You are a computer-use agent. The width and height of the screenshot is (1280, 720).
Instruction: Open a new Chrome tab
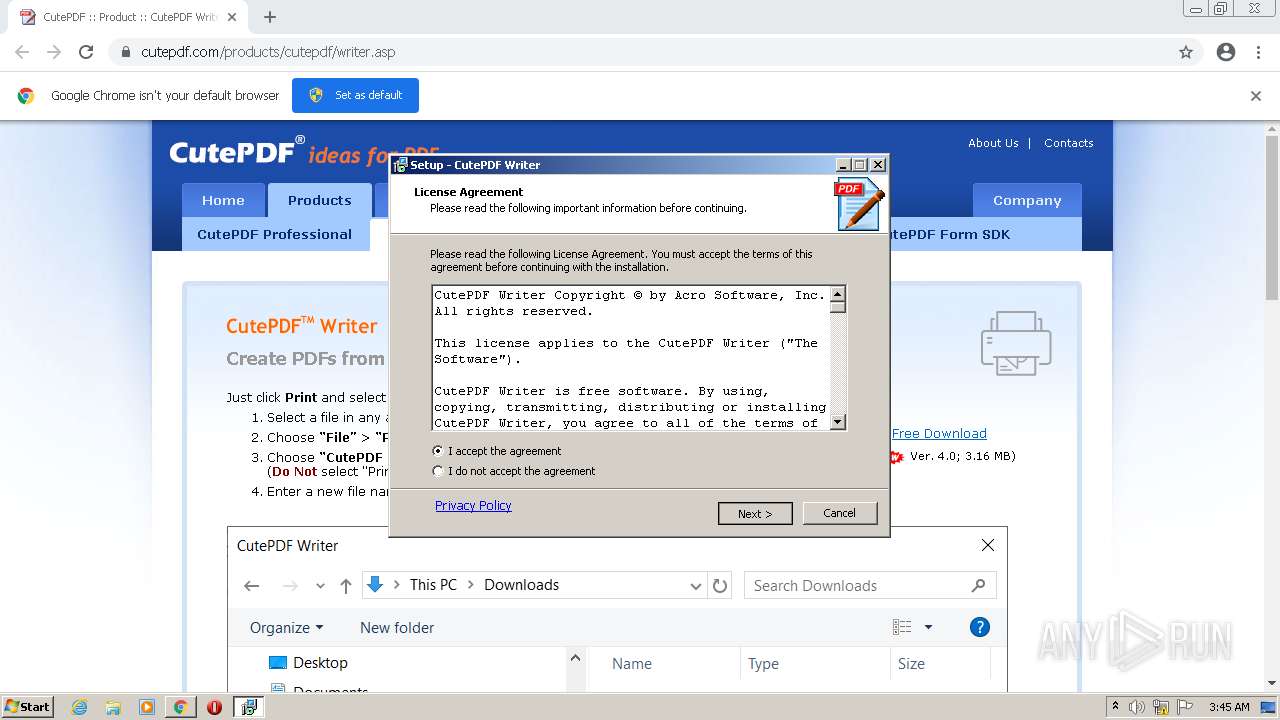pyautogui.click(x=270, y=17)
